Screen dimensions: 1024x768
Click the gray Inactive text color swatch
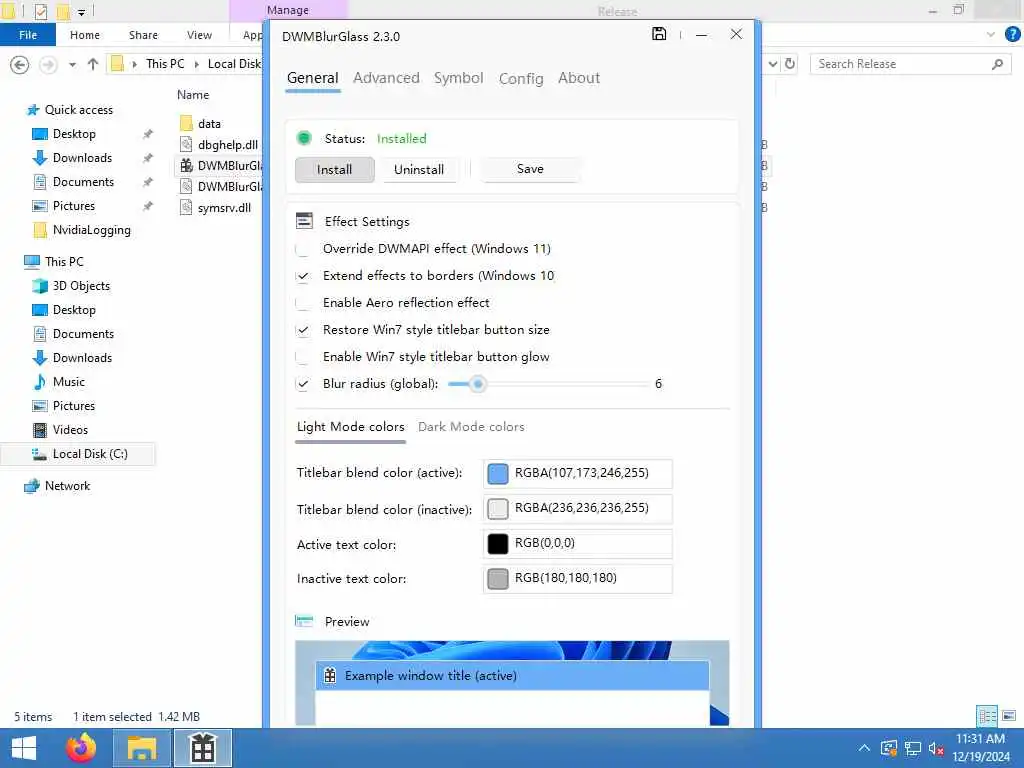[498, 579]
